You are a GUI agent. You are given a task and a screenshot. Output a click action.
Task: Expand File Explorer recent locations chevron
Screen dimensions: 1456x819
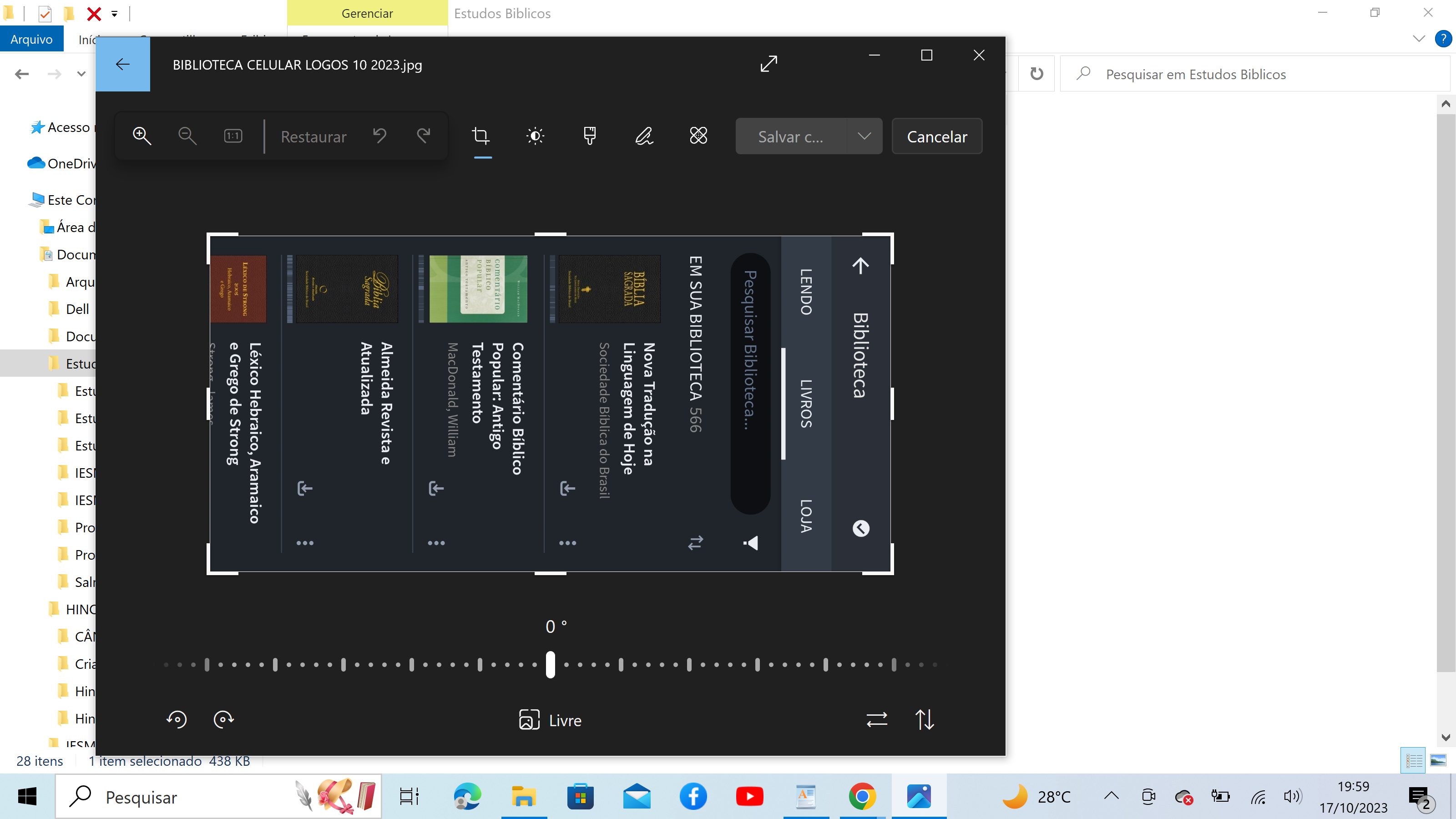coord(81,74)
